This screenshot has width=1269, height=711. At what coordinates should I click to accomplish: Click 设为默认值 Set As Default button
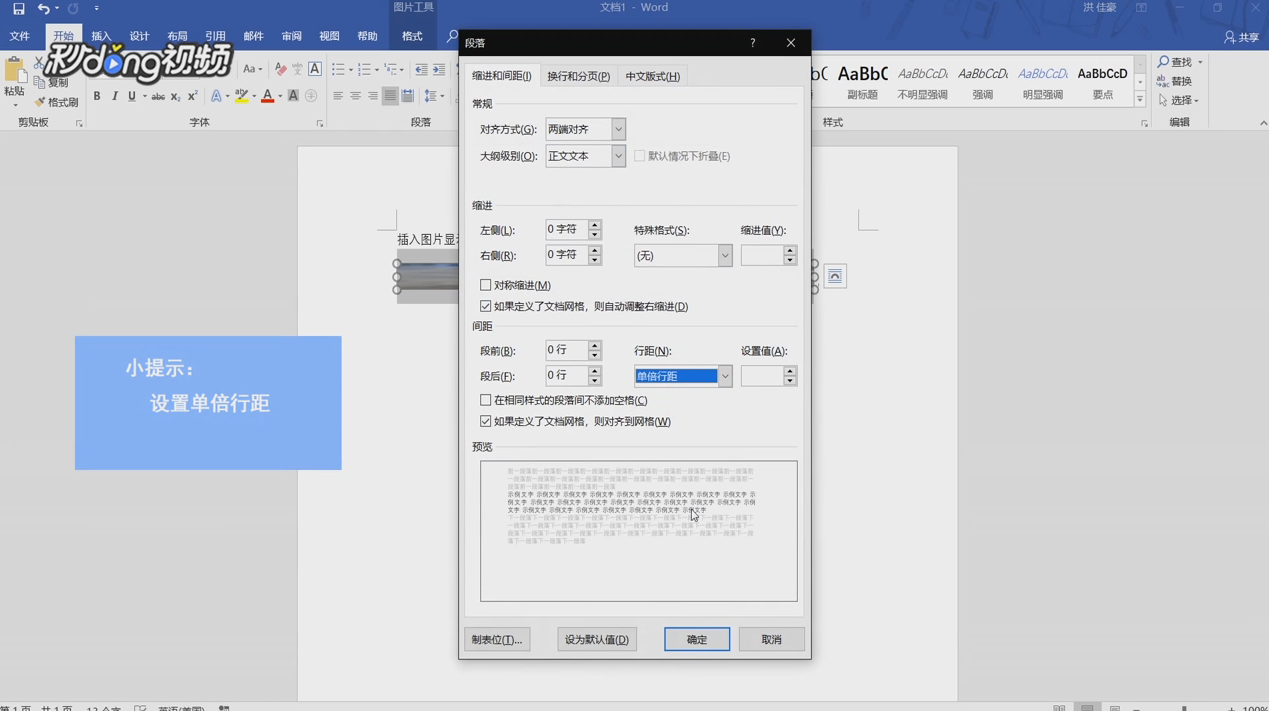pos(597,639)
